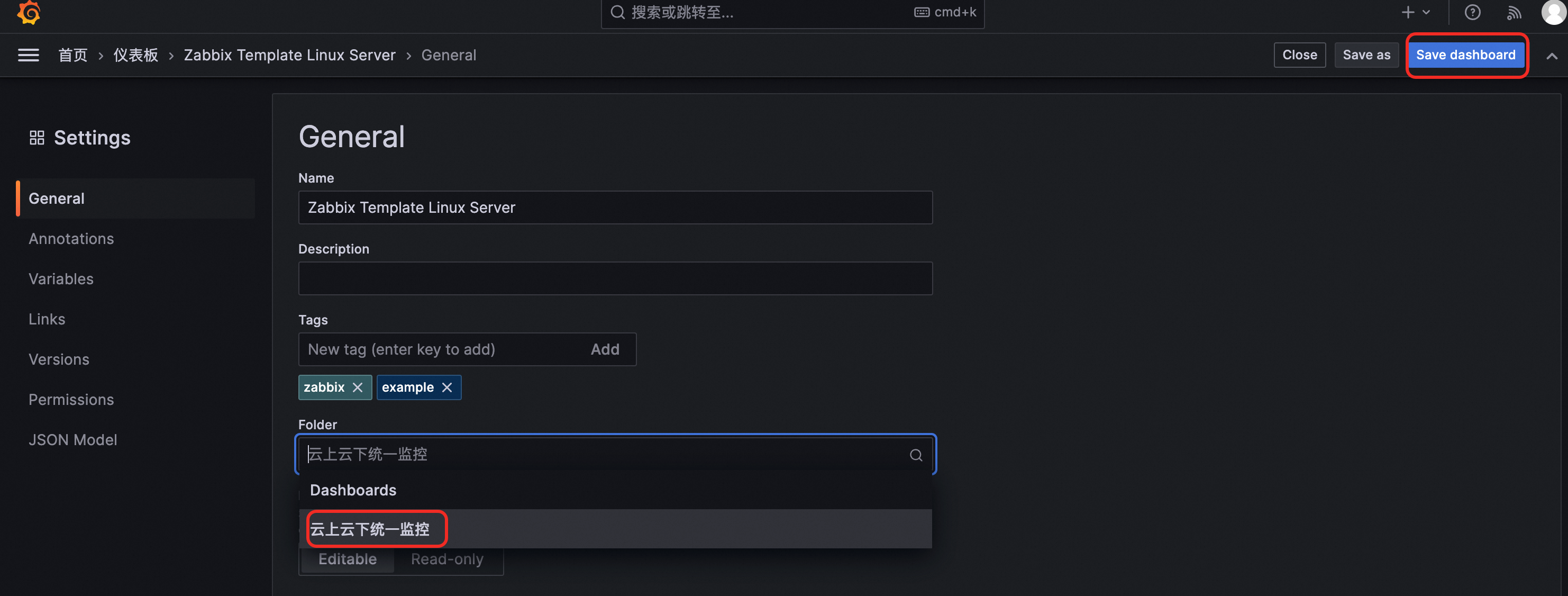Screen dimensions: 1568x596
Task: View the Versions settings section
Action: point(59,359)
